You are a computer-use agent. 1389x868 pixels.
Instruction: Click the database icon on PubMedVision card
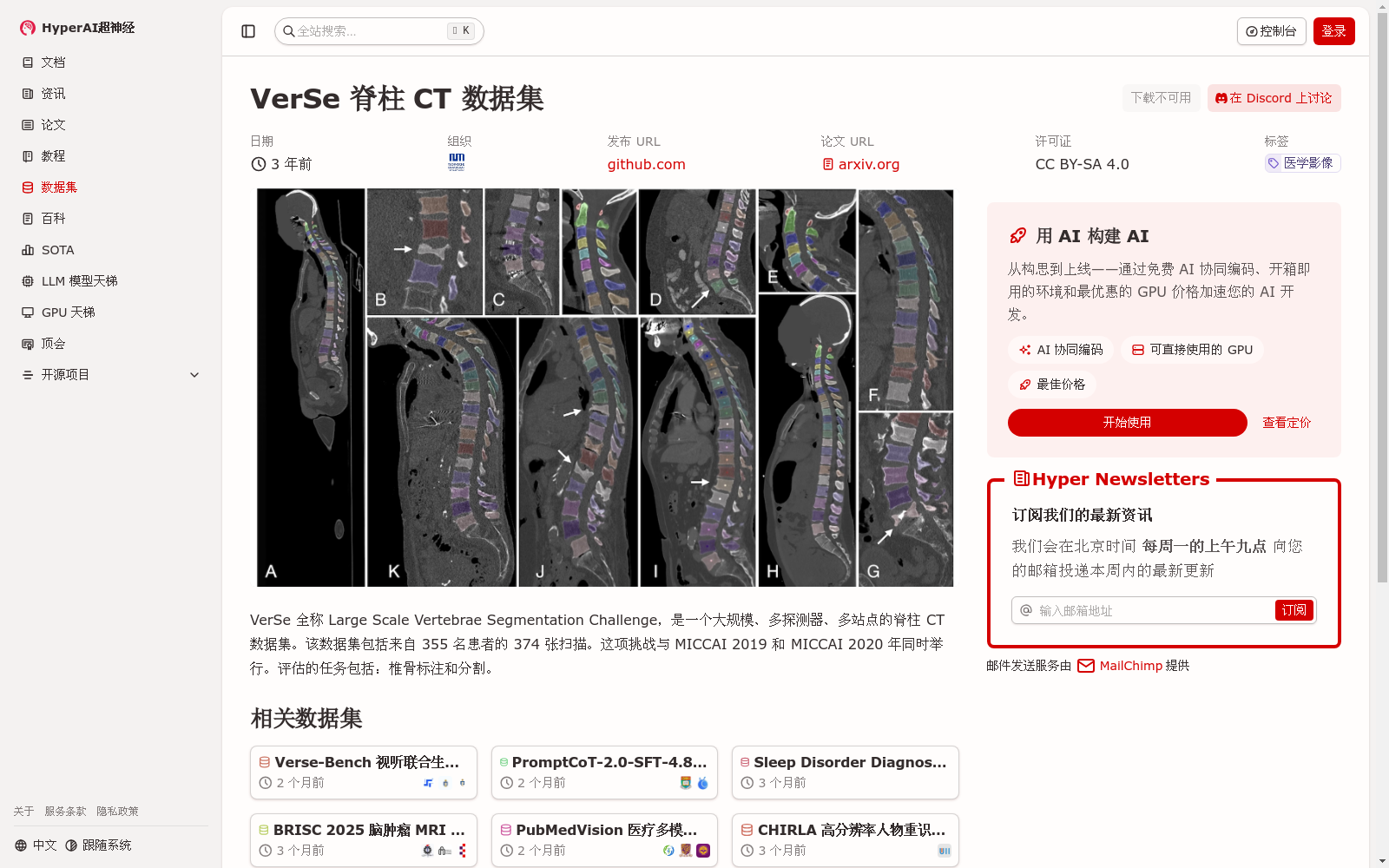pyautogui.click(x=506, y=830)
